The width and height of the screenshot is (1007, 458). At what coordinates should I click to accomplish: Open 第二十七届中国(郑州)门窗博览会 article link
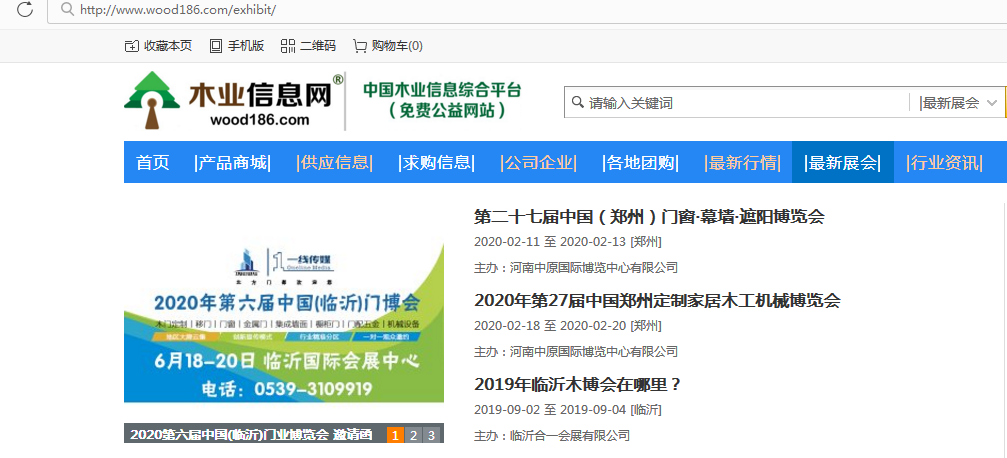tap(649, 217)
